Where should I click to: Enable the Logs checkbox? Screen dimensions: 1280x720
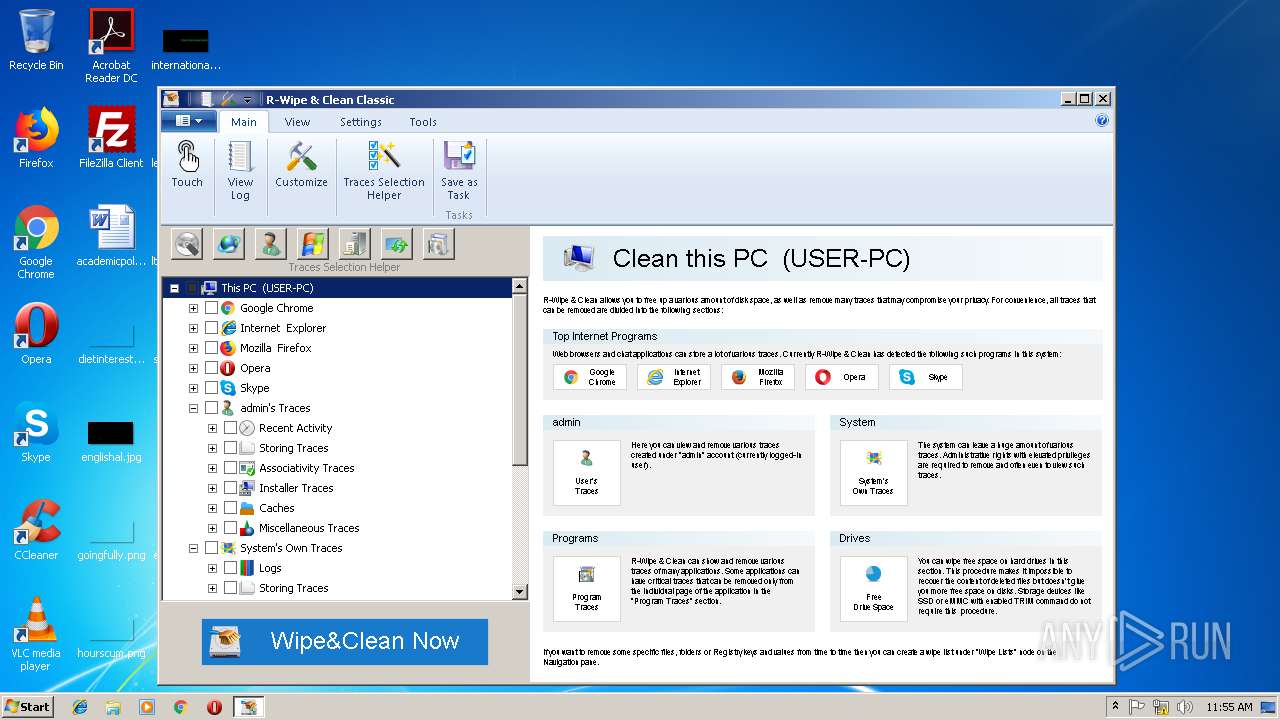pyautogui.click(x=230, y=568)
